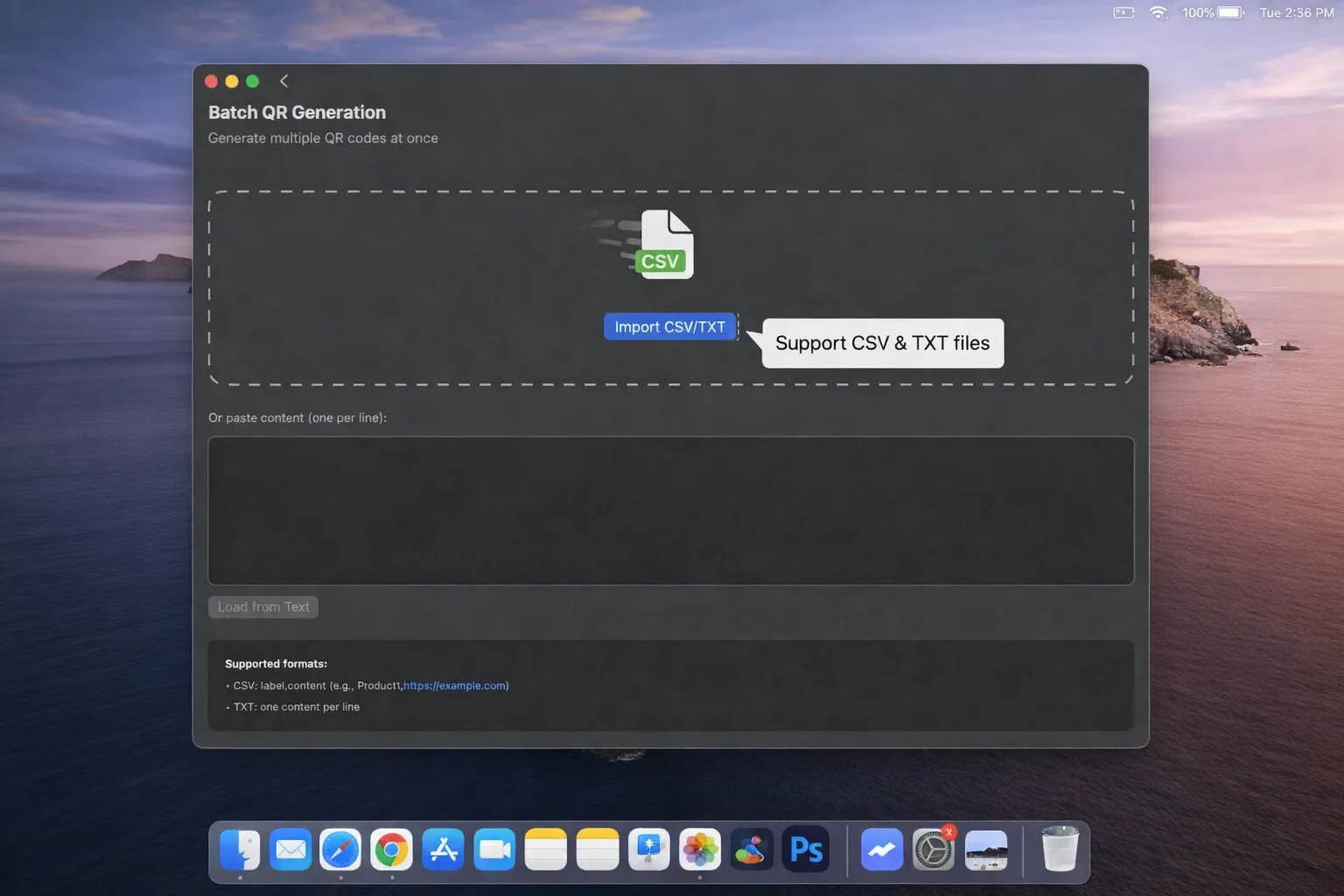Click the battery status in menu bar
The height and width of the screenshot is (896, 1344).
pos(1229,12)
